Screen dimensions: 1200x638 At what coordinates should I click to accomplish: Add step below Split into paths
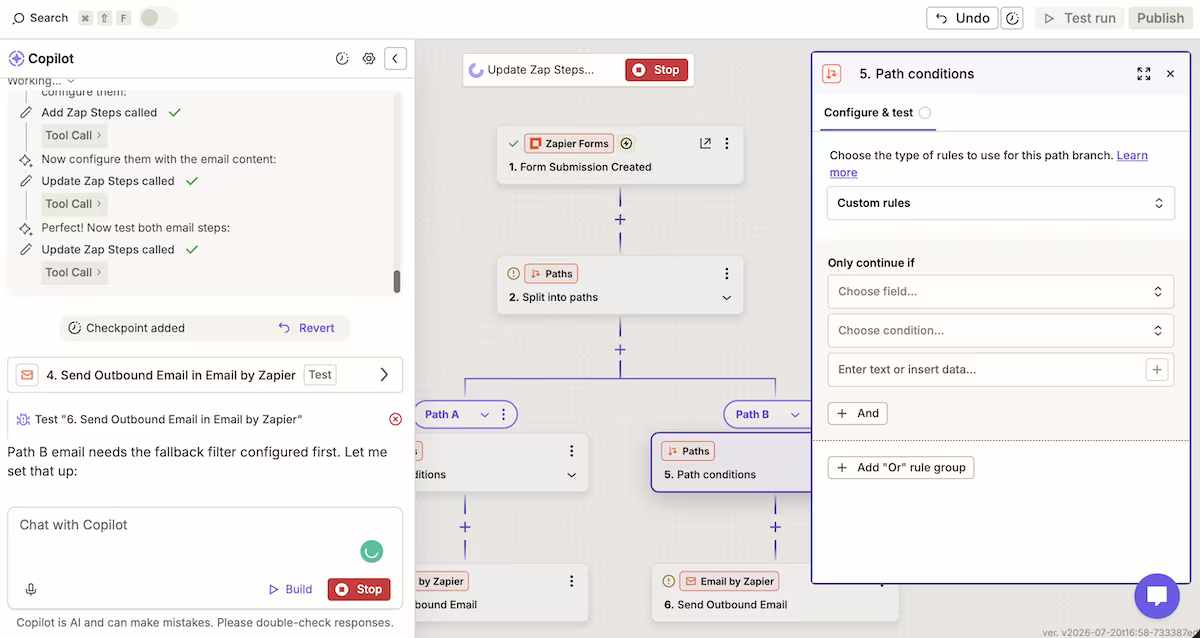(x=620, y=349)
